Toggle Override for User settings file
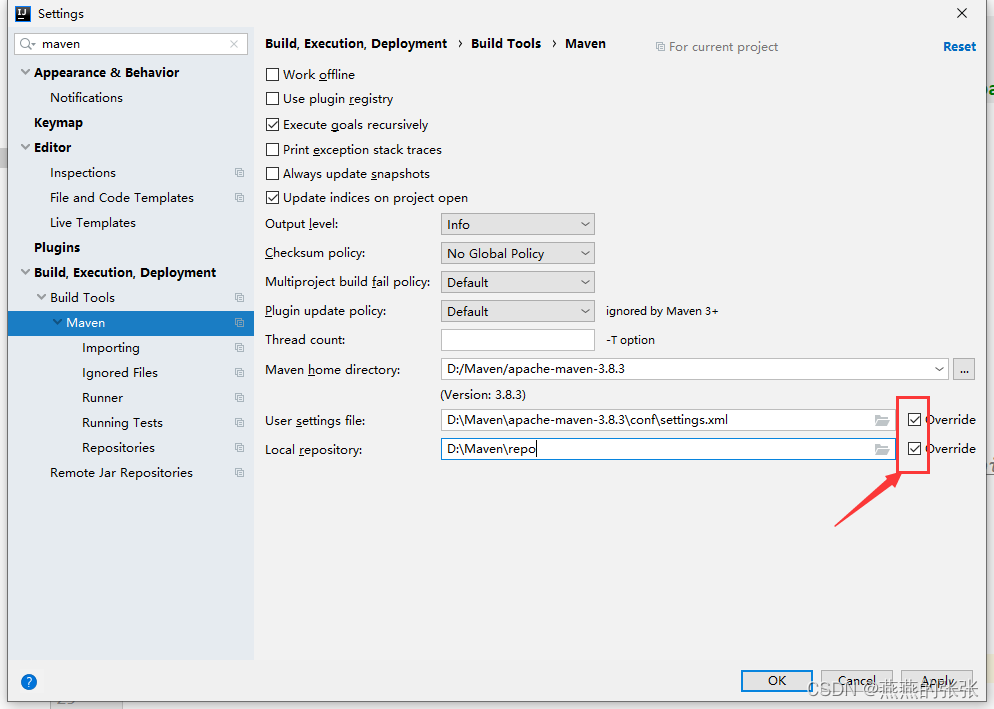Screen dimensions: 994x709 click(x=914, y=419)
